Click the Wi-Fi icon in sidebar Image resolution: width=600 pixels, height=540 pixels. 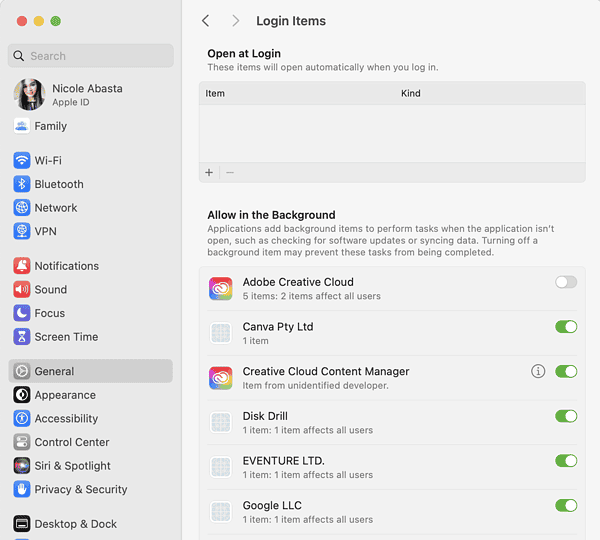click(22, 160)
